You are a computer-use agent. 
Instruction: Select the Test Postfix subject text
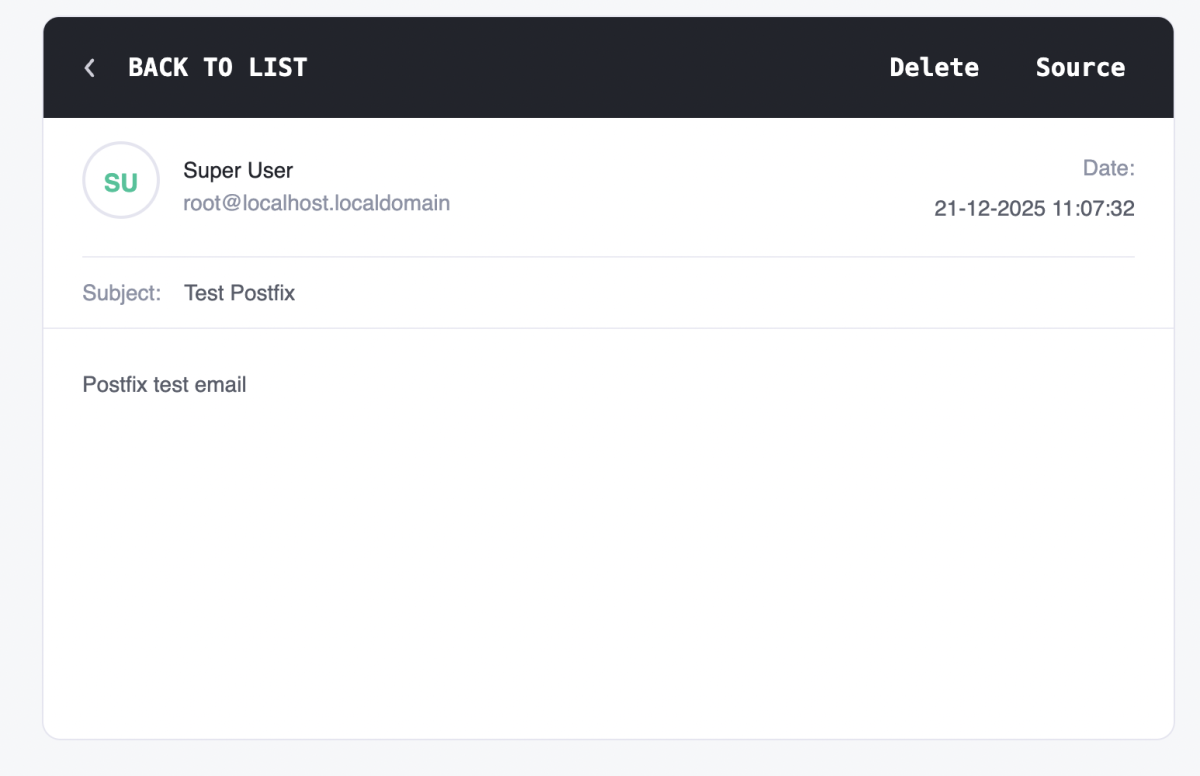(240, 293)
